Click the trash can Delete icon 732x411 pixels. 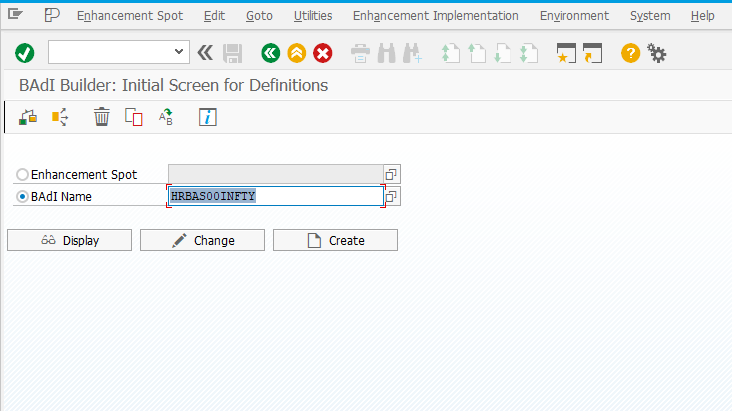[101, 117]
